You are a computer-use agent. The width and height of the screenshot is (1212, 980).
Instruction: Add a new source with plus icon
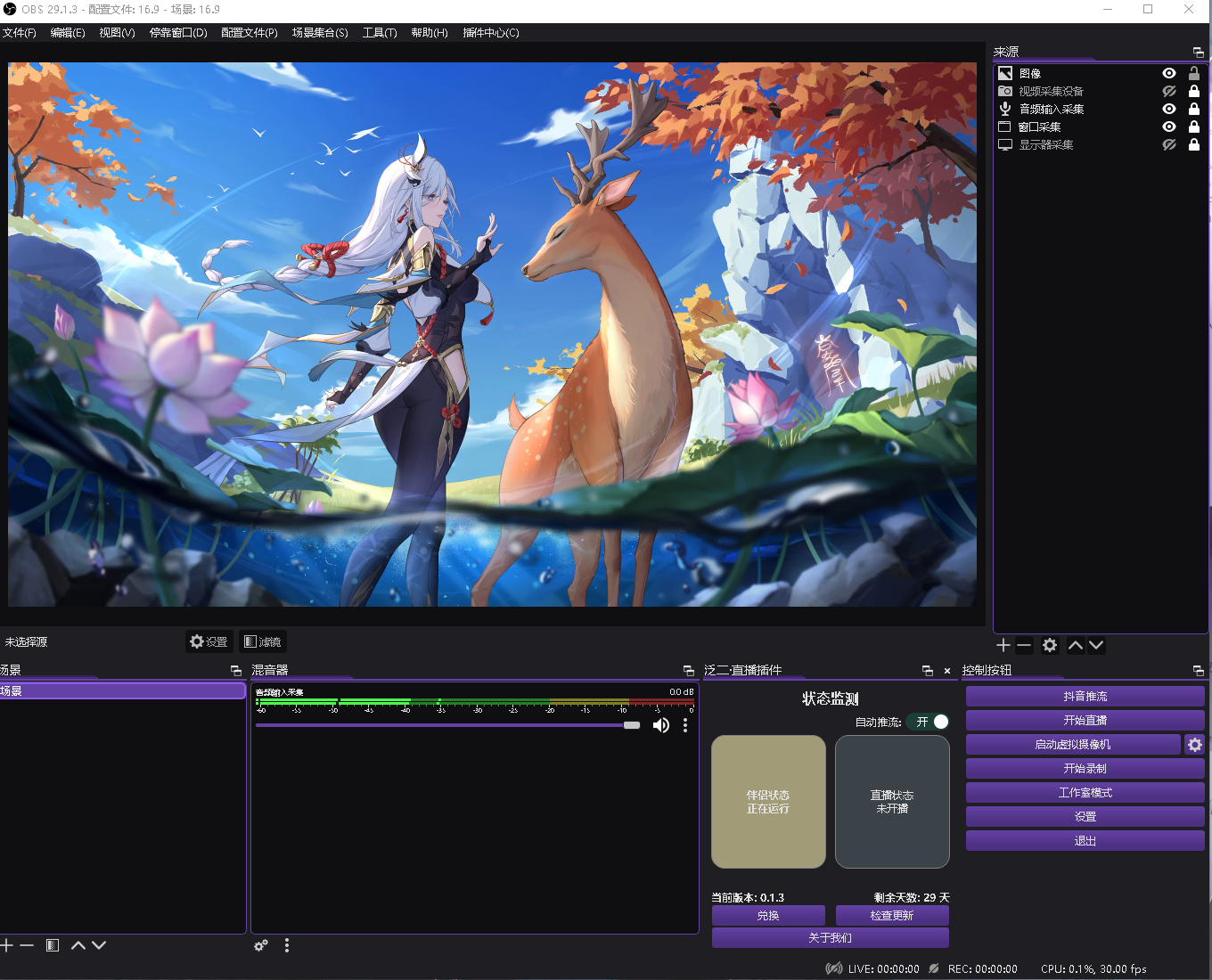[1003, 645]
